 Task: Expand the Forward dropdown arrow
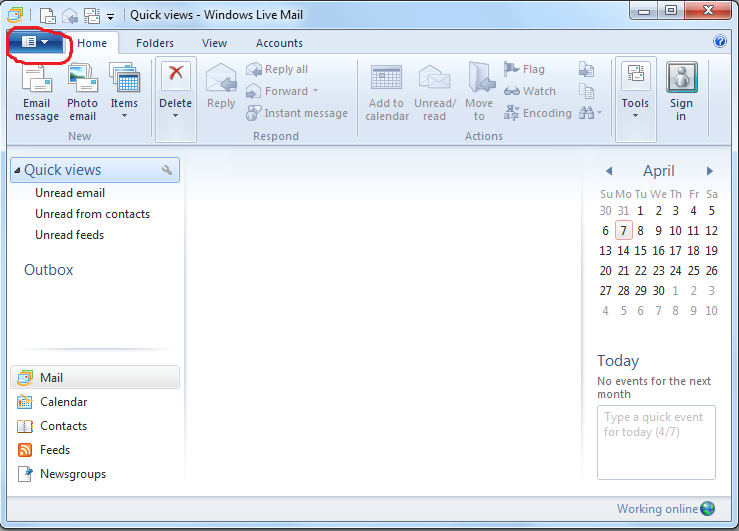tap(315, 90)
